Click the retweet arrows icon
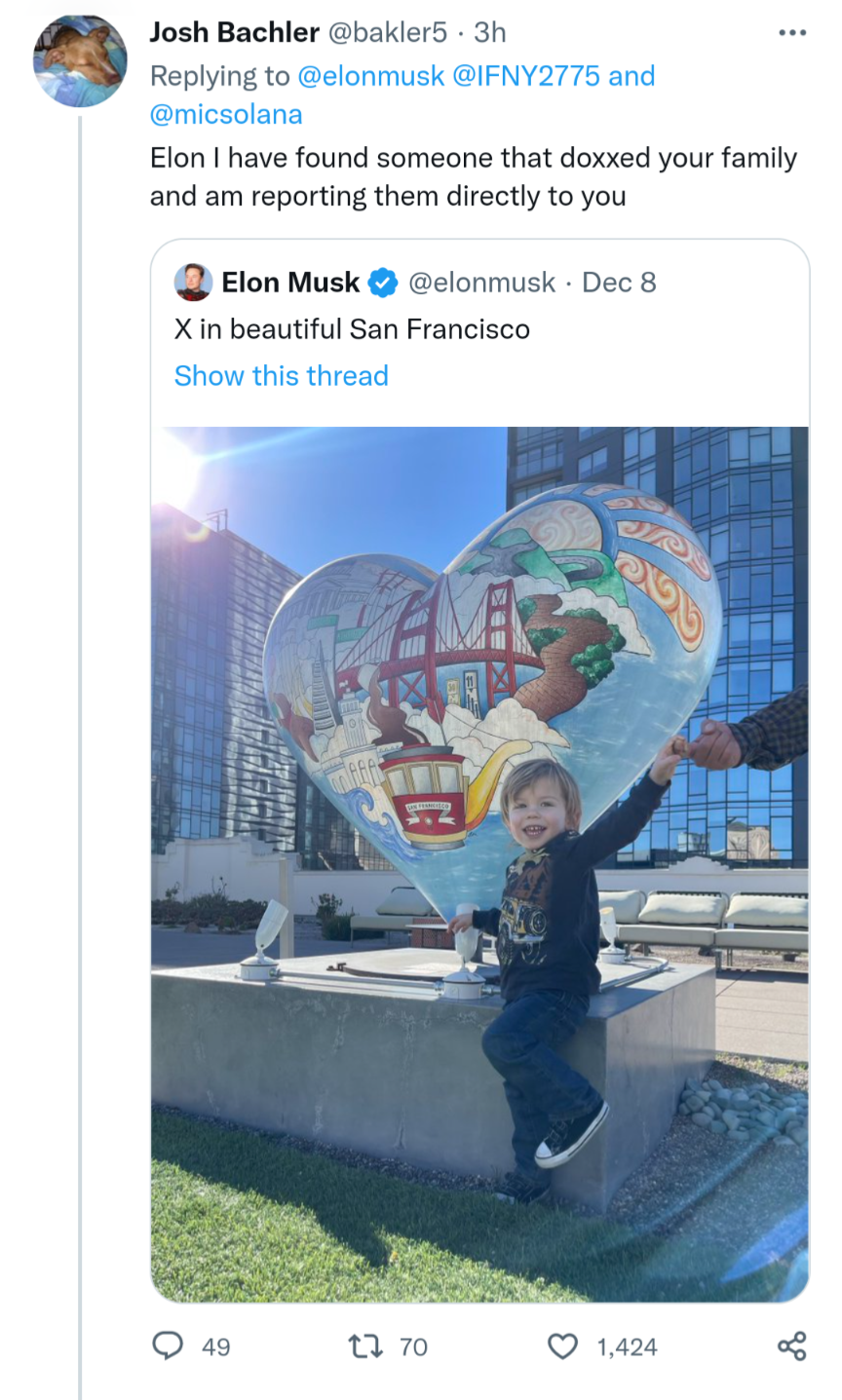Viewport: 842px width, 1400px height. (364, 1345)
